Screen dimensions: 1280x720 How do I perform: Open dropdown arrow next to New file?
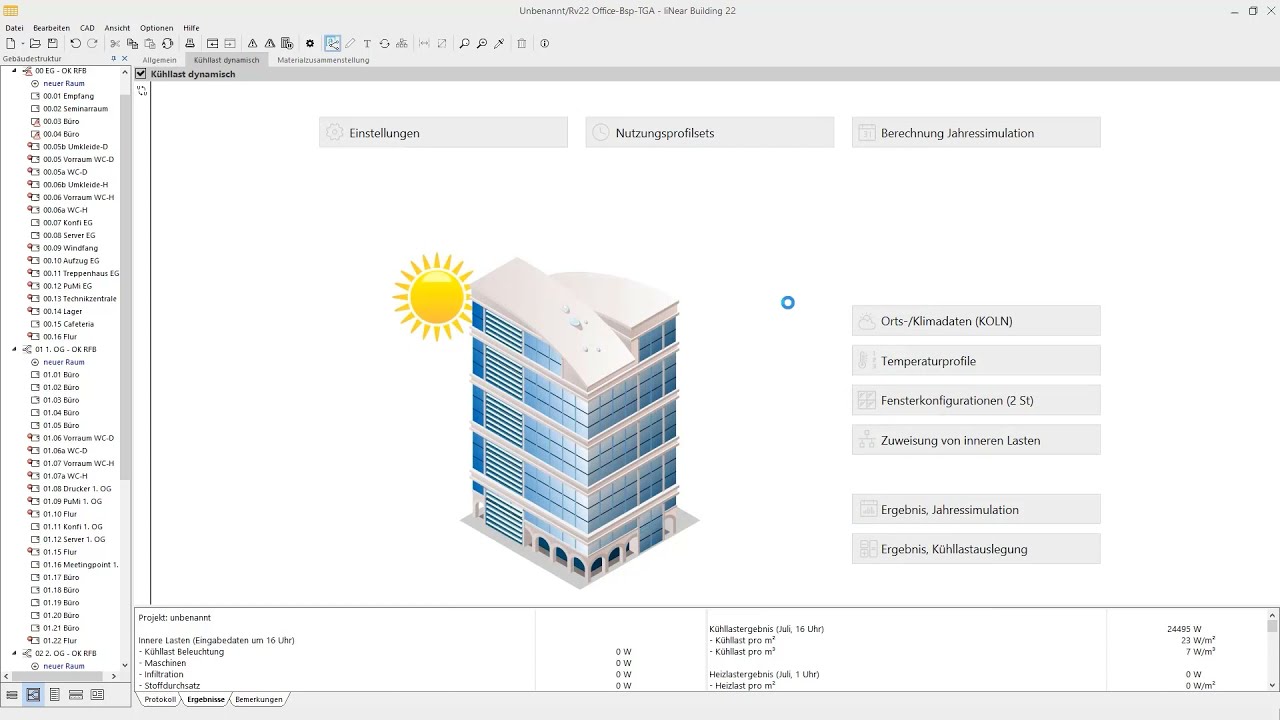(x=22, y=44)
